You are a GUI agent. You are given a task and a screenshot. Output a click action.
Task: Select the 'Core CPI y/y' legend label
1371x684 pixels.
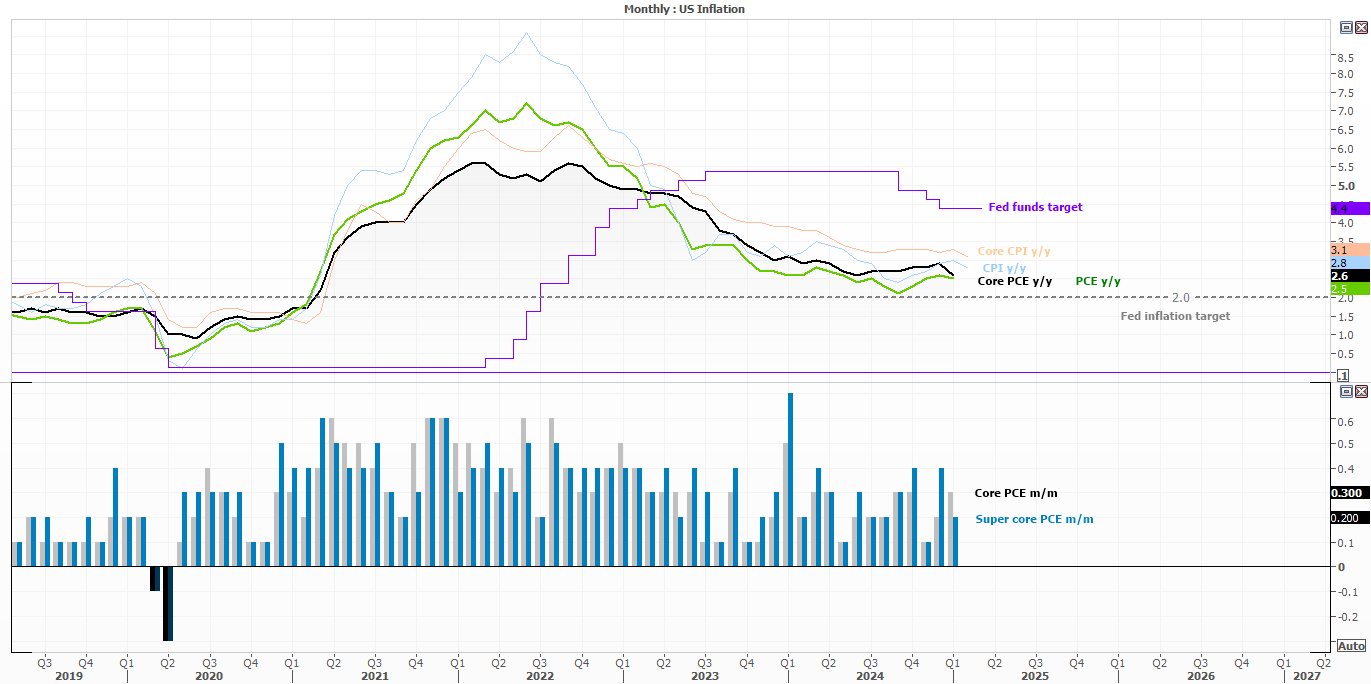1014,251
